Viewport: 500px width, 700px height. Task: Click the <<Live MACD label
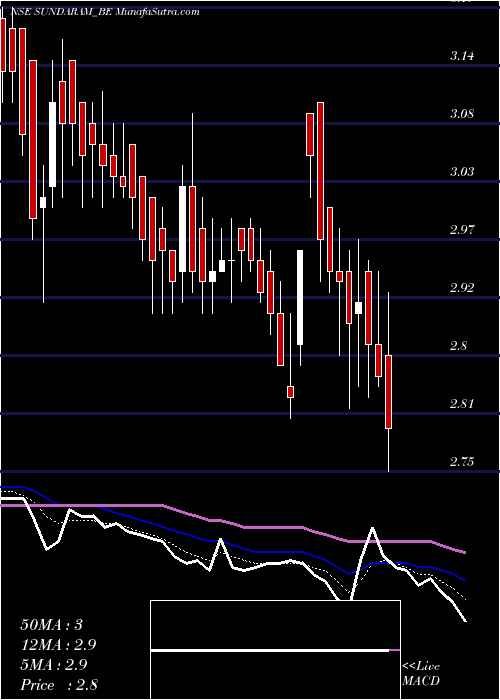tap(421, 674)
